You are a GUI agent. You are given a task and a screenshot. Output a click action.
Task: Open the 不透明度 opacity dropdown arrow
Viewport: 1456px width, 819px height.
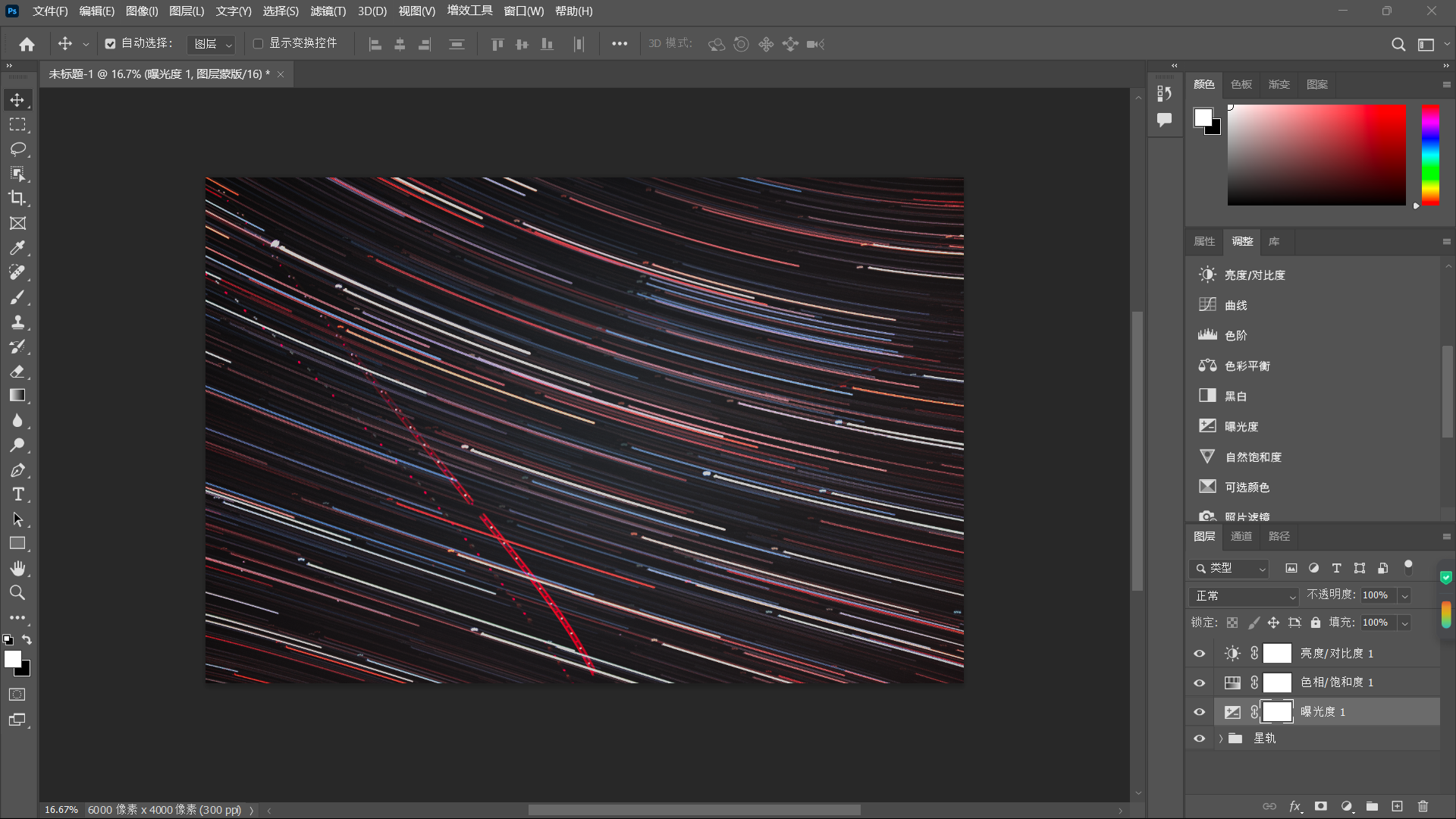click(1404, 596)
